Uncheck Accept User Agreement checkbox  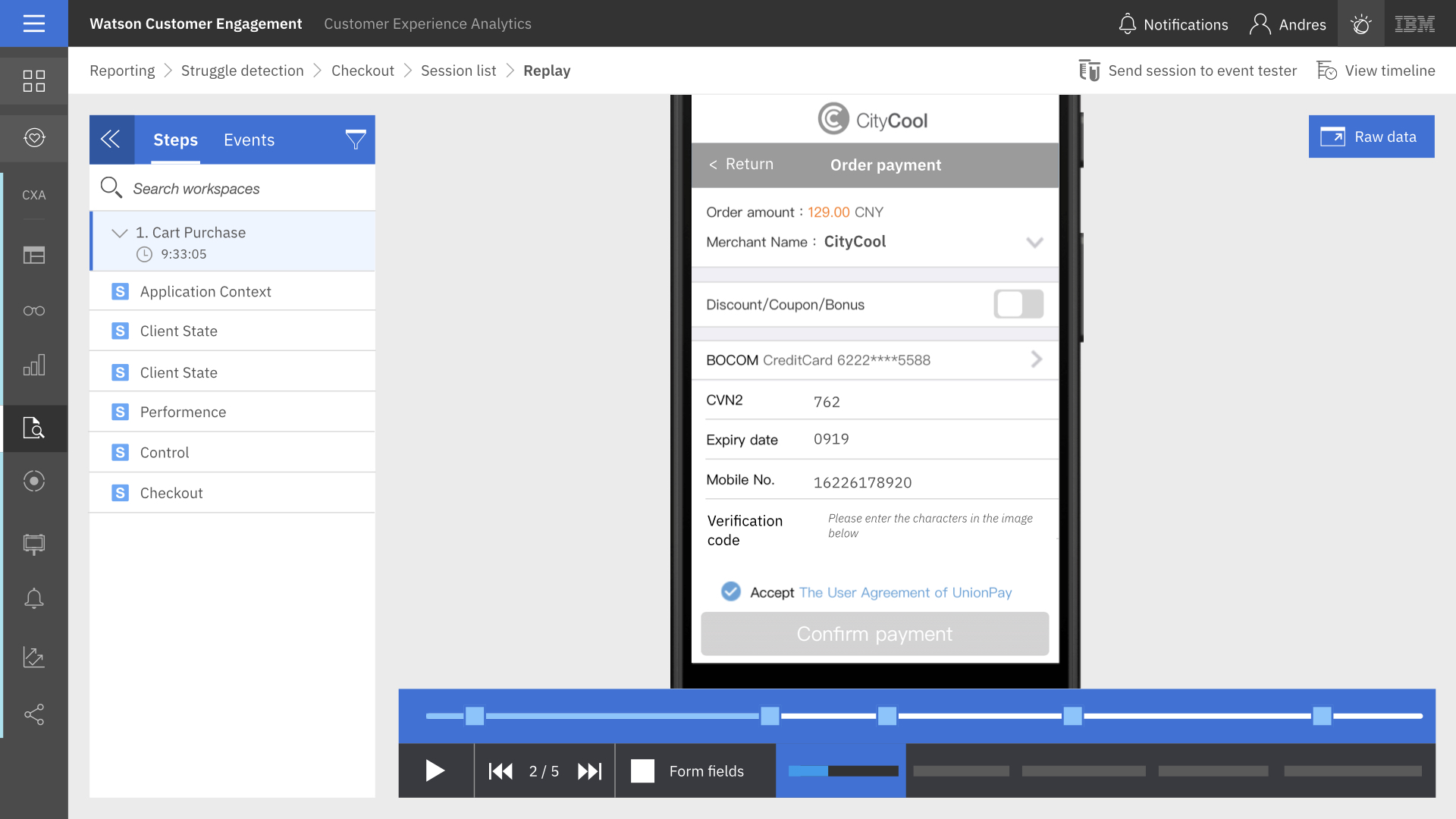tap(731, 591)
